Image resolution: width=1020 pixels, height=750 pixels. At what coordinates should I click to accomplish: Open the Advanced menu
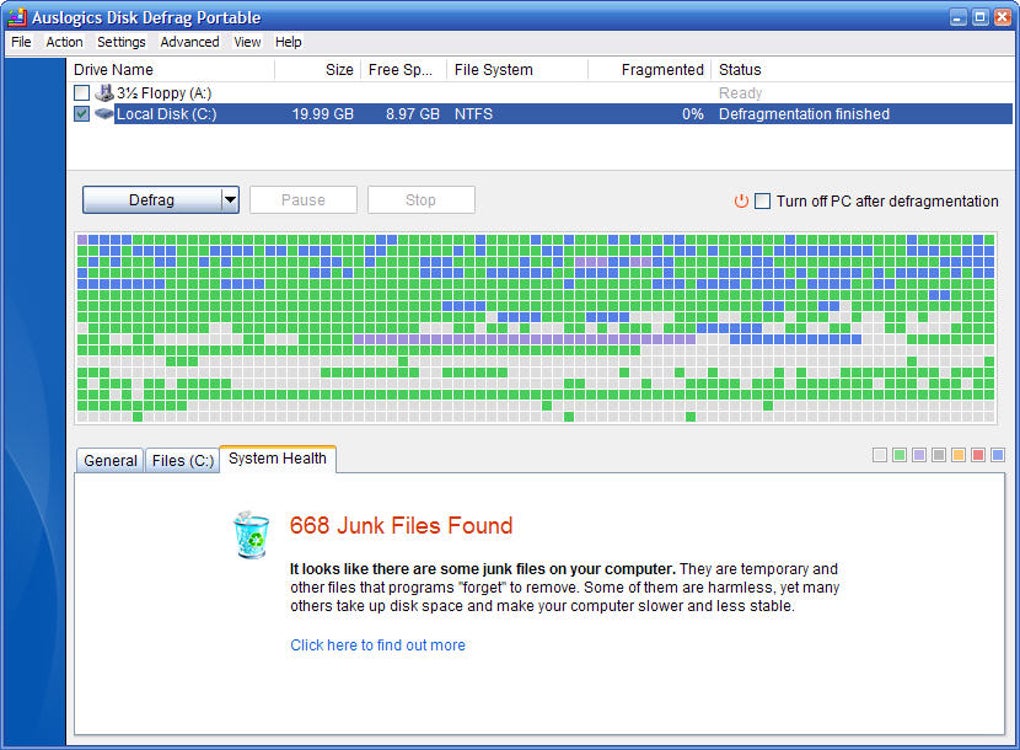click(x=189, y=42)
